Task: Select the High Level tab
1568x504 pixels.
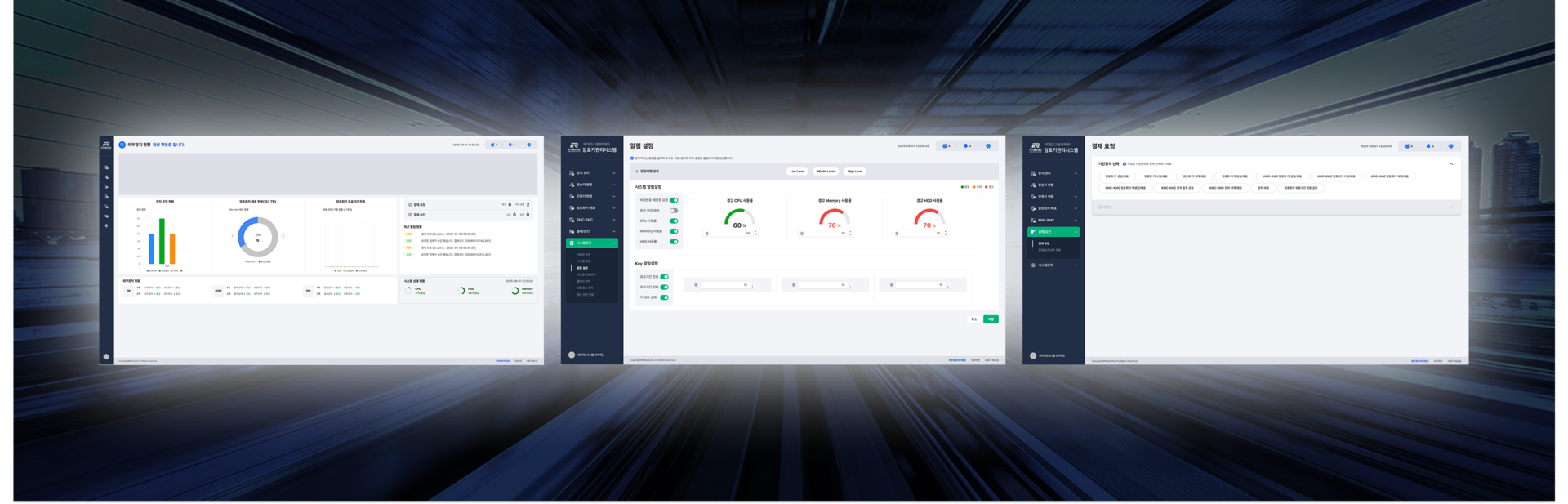Action: tap(855, 172)
